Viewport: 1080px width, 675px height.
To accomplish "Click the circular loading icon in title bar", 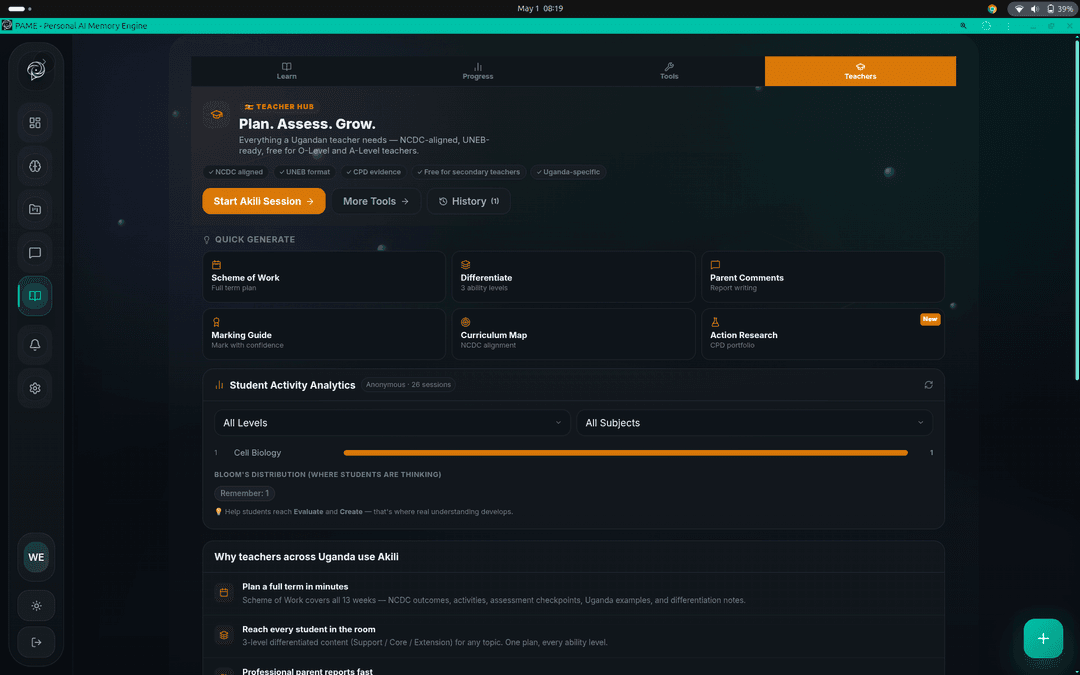I will point(986,25).
